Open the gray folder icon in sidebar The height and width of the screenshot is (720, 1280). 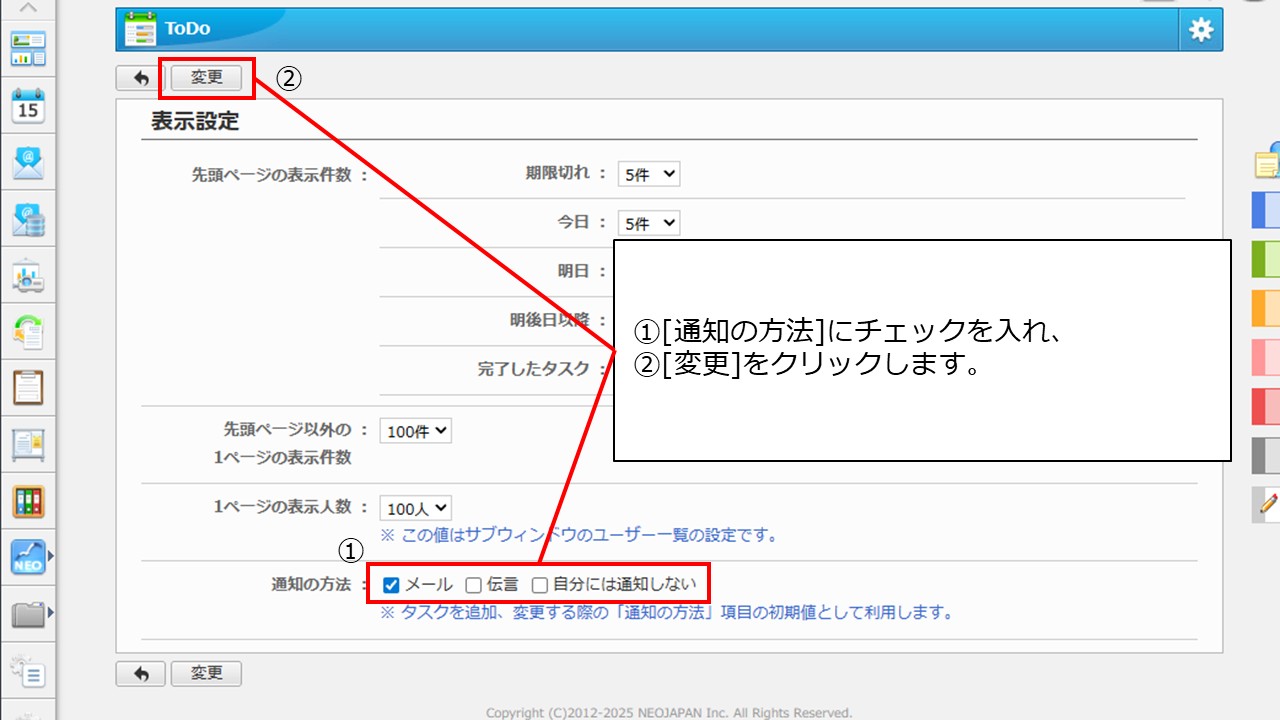coord(28,613)
